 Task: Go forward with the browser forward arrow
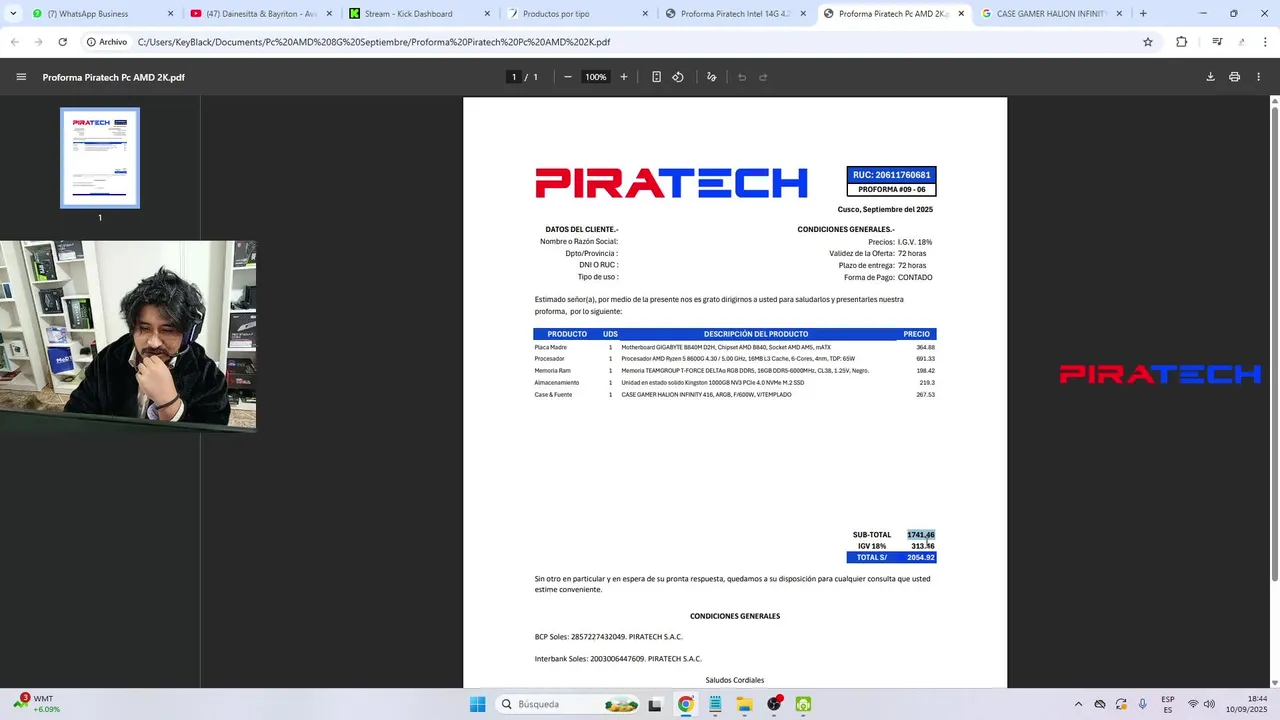[x=38, y=42]
